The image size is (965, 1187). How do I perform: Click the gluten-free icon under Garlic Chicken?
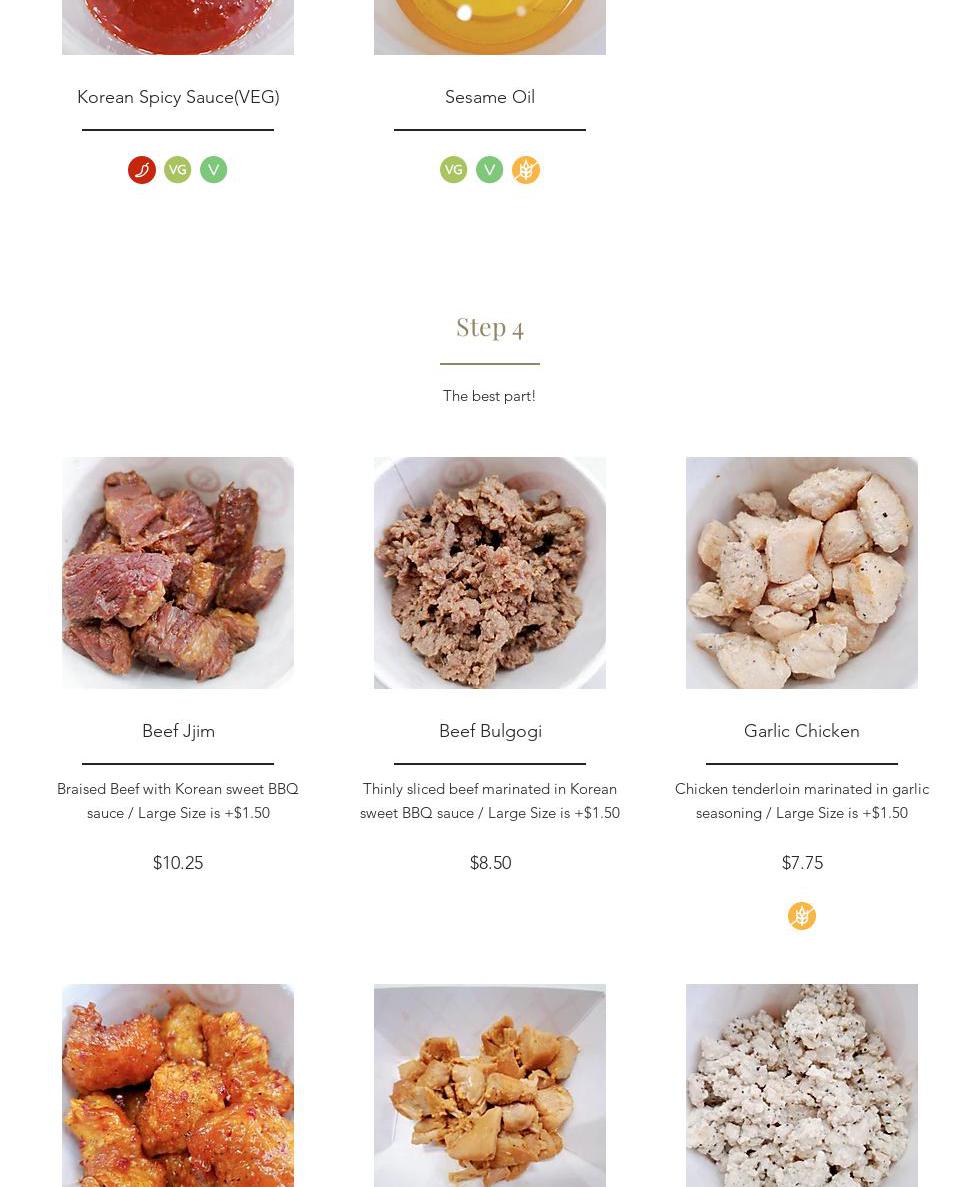pos(802,916)
